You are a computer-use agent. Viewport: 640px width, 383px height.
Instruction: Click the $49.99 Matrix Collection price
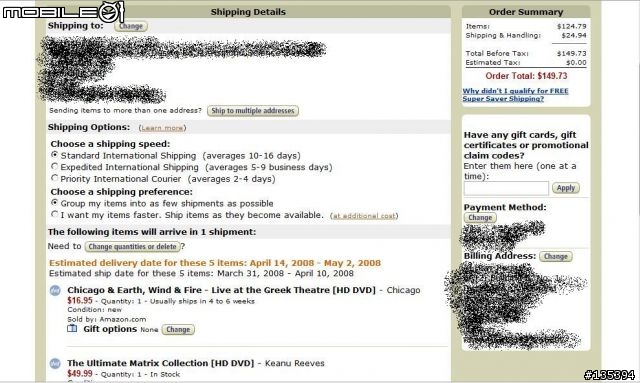pyautogui.click(x=80, y=374)
